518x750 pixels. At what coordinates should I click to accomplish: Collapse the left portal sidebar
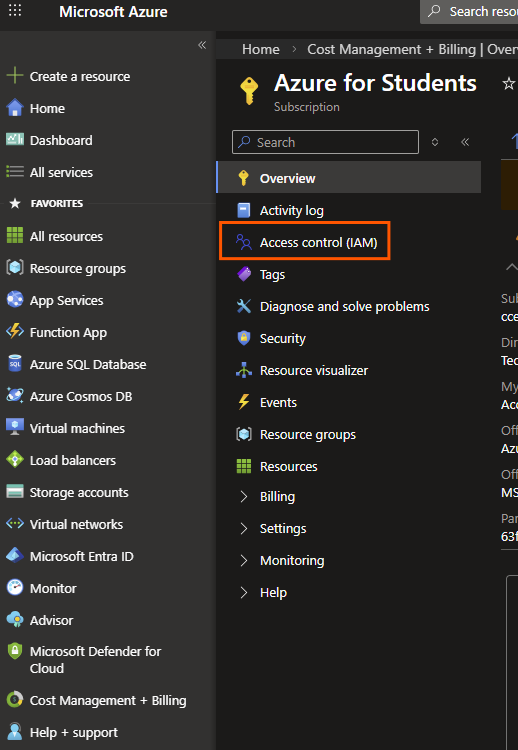pyautogui.click(x=202, y=45)
